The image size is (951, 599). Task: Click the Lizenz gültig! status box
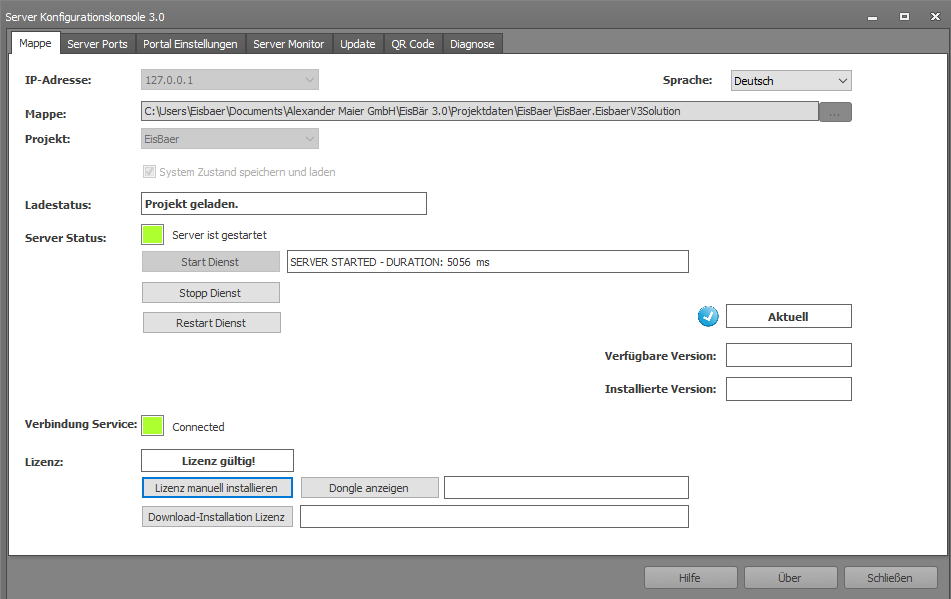click(x=218, y=461)
